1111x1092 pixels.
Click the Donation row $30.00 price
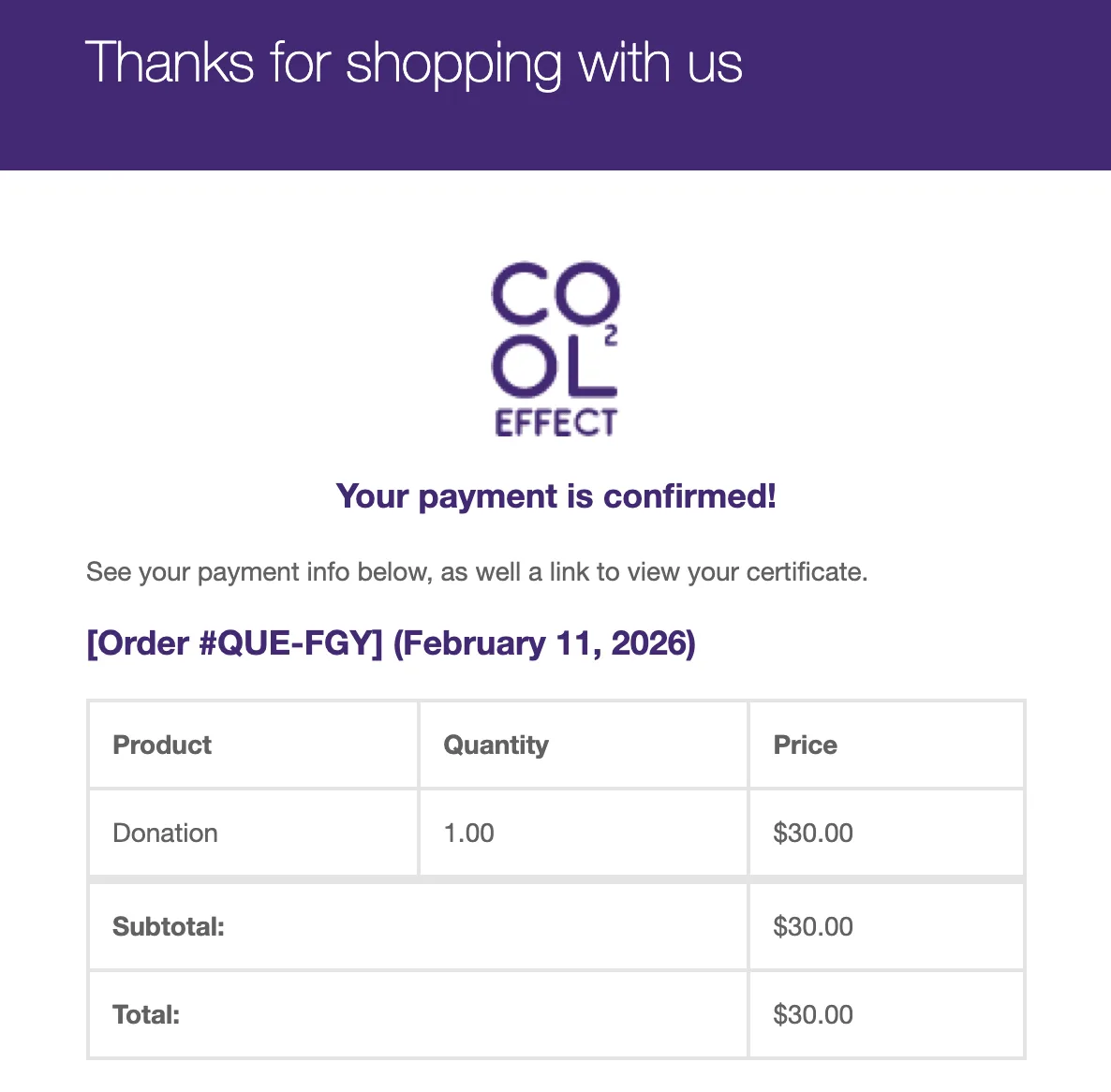[x=812, y=834]
